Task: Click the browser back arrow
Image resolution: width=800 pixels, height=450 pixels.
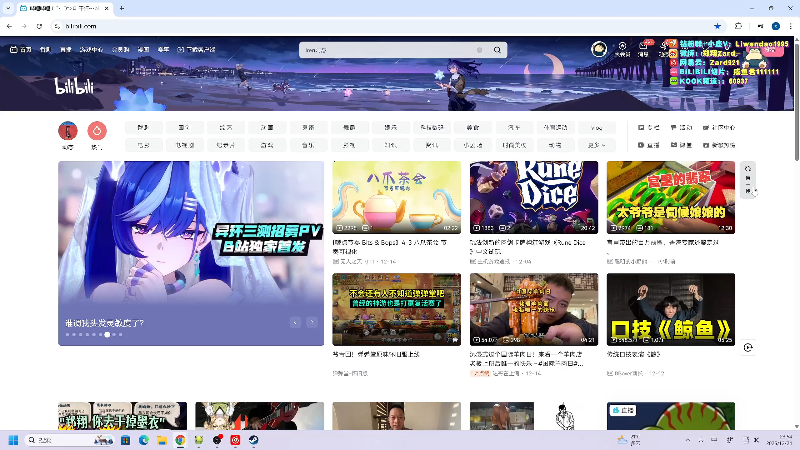Action: 9,26
